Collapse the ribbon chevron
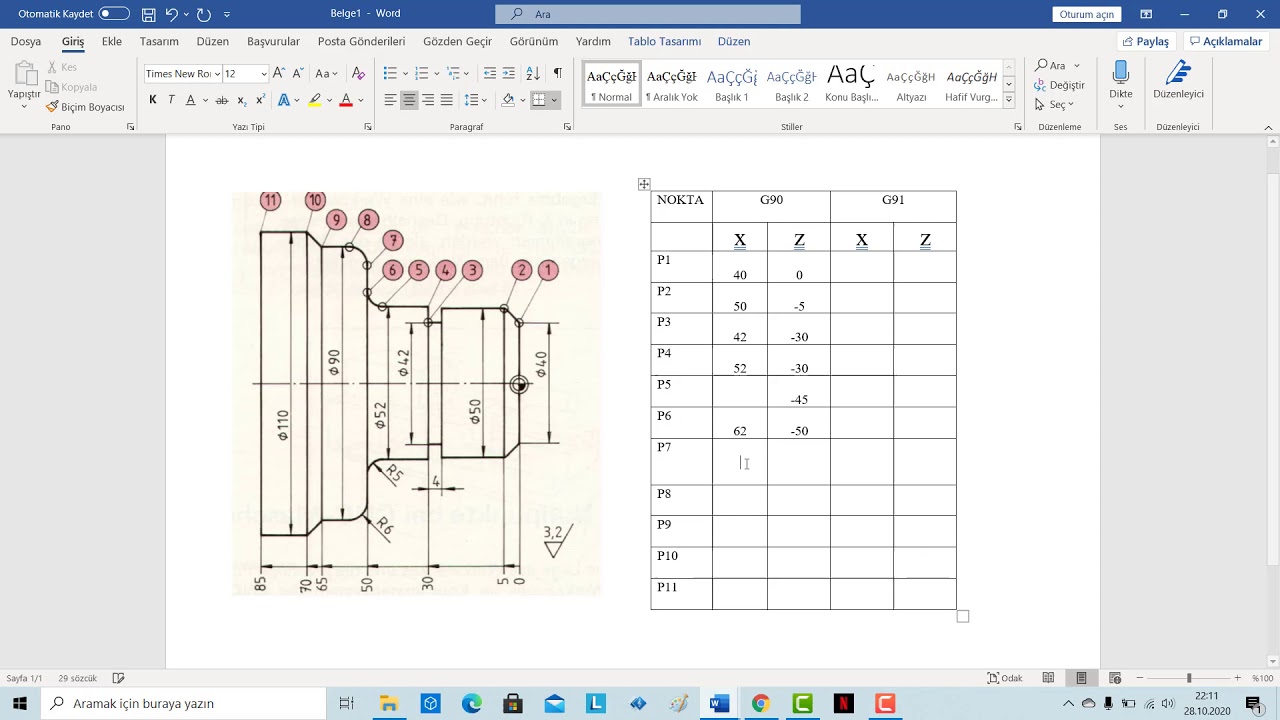Screen dimensions: 1280x720 coord(1269,127)
